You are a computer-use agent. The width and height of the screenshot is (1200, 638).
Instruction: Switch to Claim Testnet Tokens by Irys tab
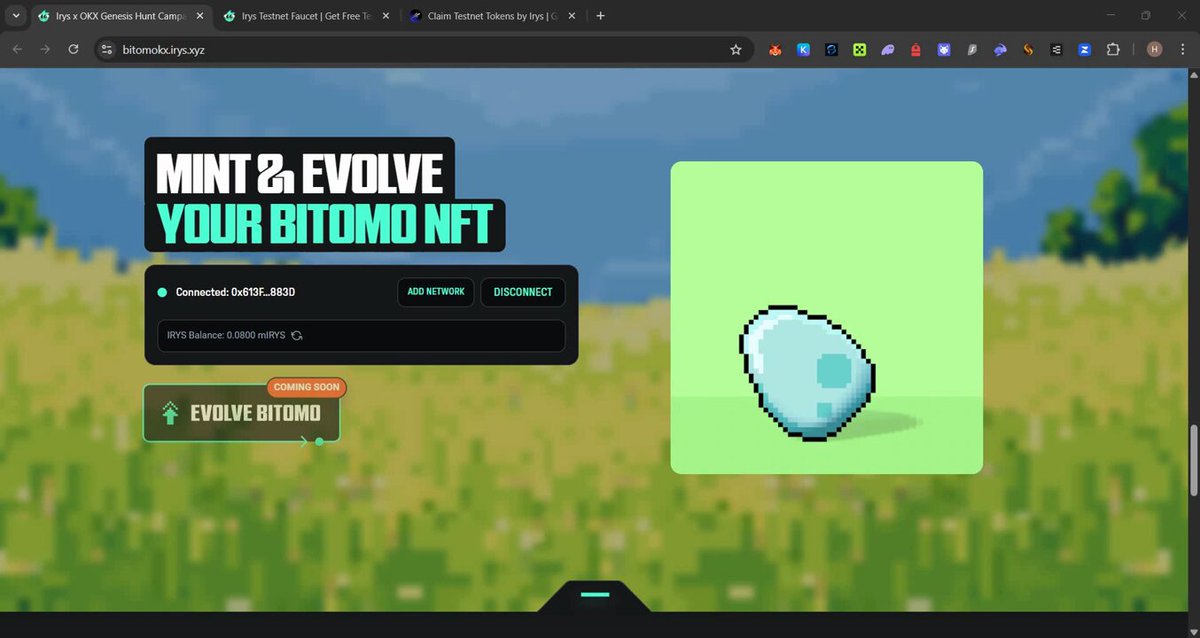[492, 16]
